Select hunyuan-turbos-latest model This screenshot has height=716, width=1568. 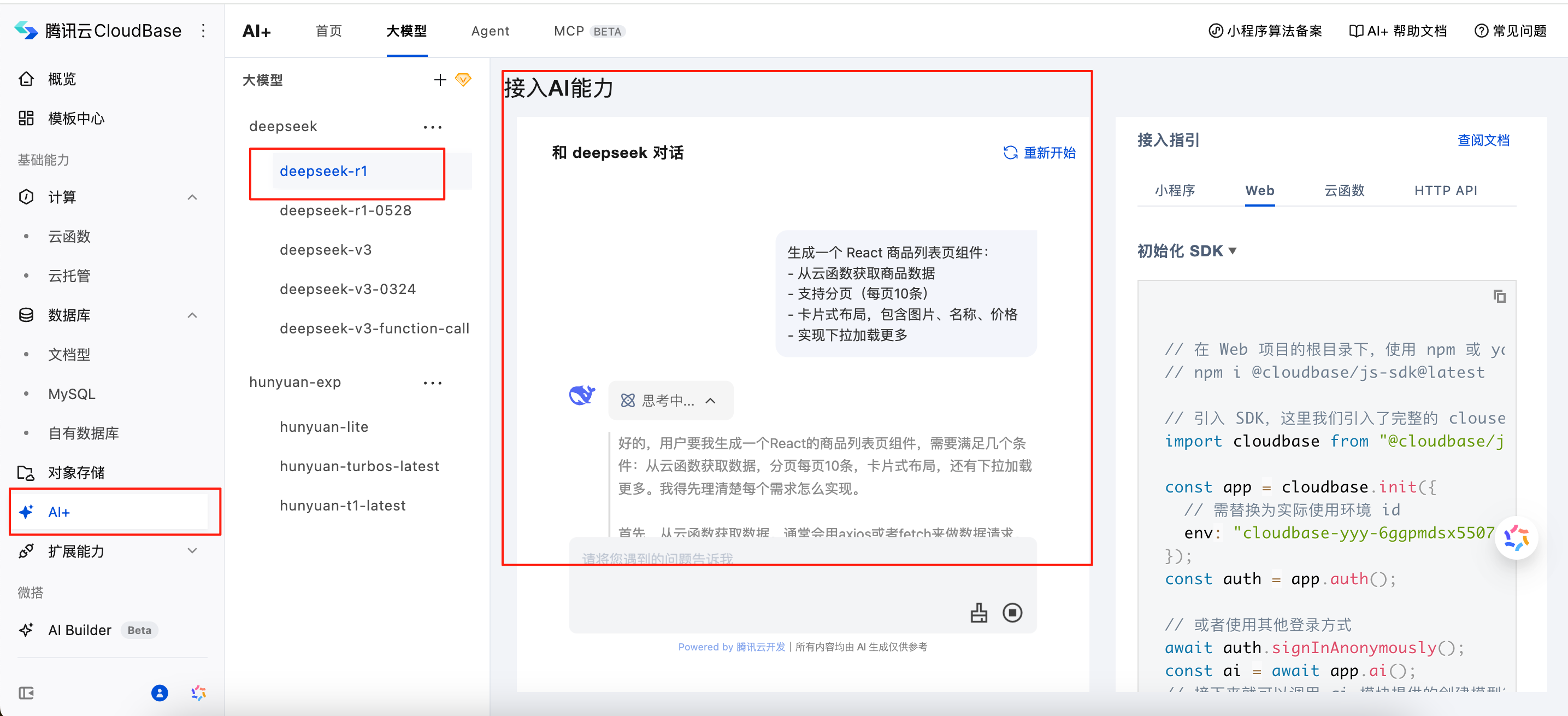[x=359, y=466]
